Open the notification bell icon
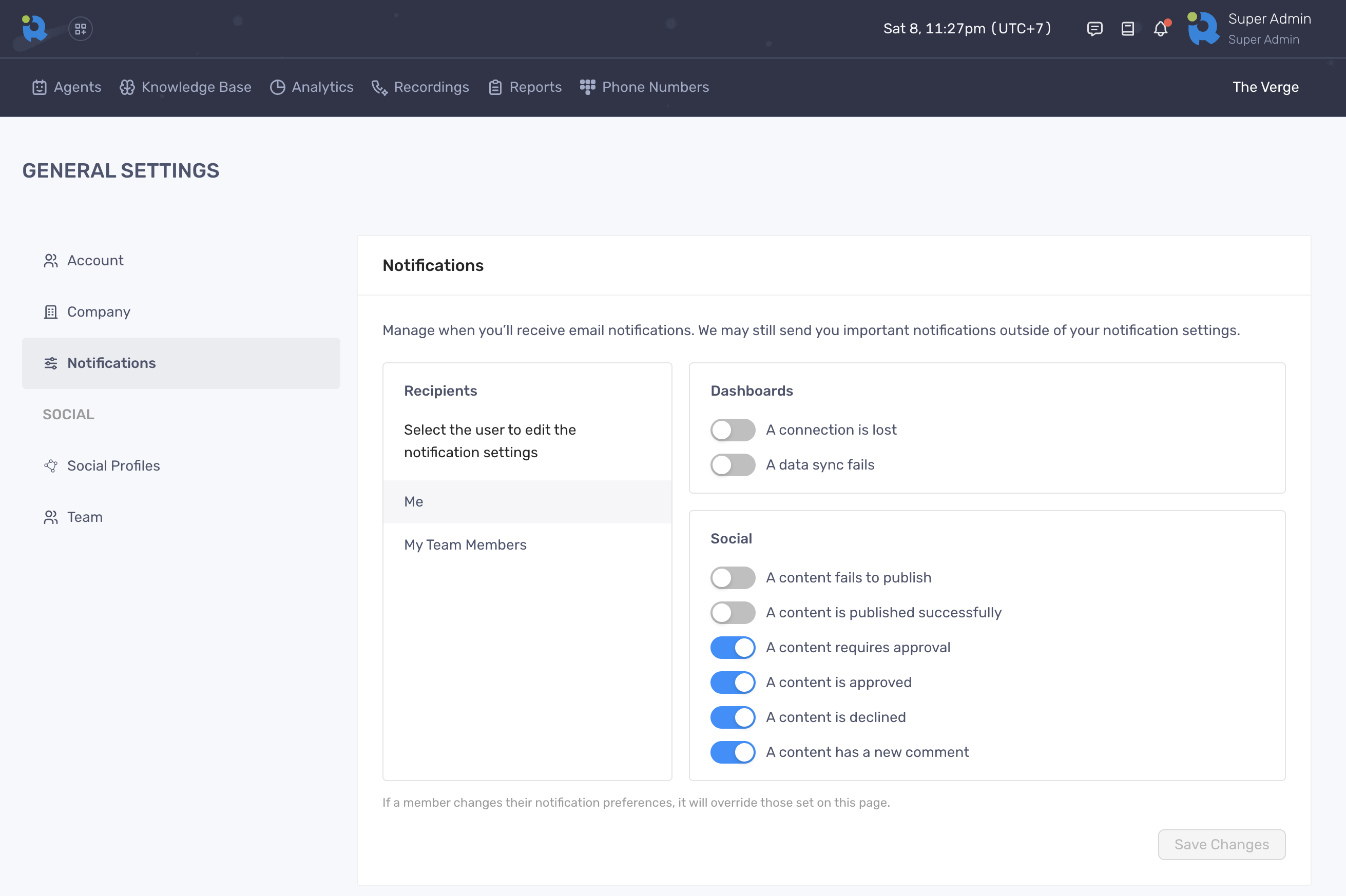Image resolution: width=1346 pixels, height=896 pixels. point(1160,29)
